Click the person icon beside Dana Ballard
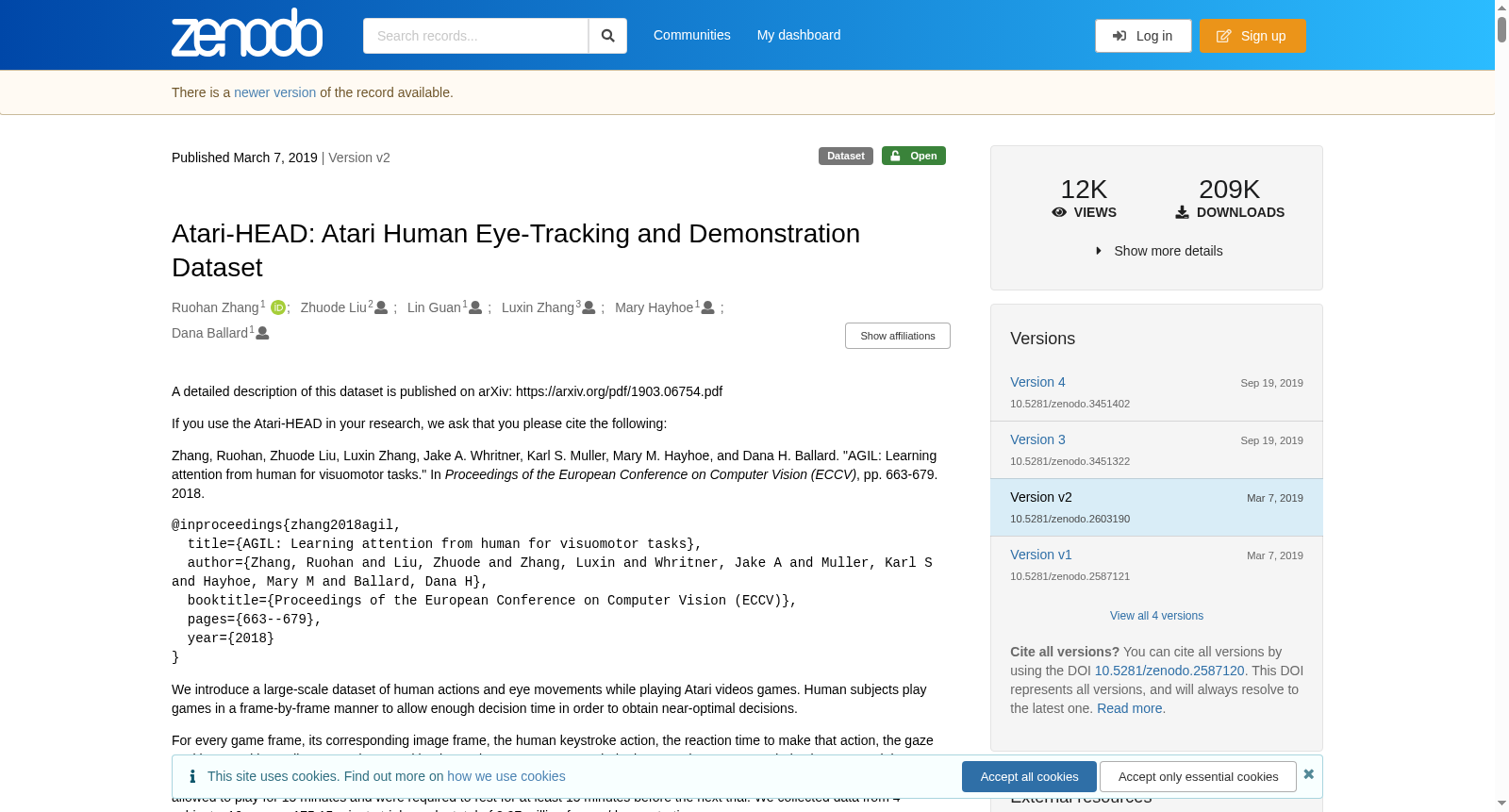Screen dimensions: 1509x812 (x=262, y=333)
